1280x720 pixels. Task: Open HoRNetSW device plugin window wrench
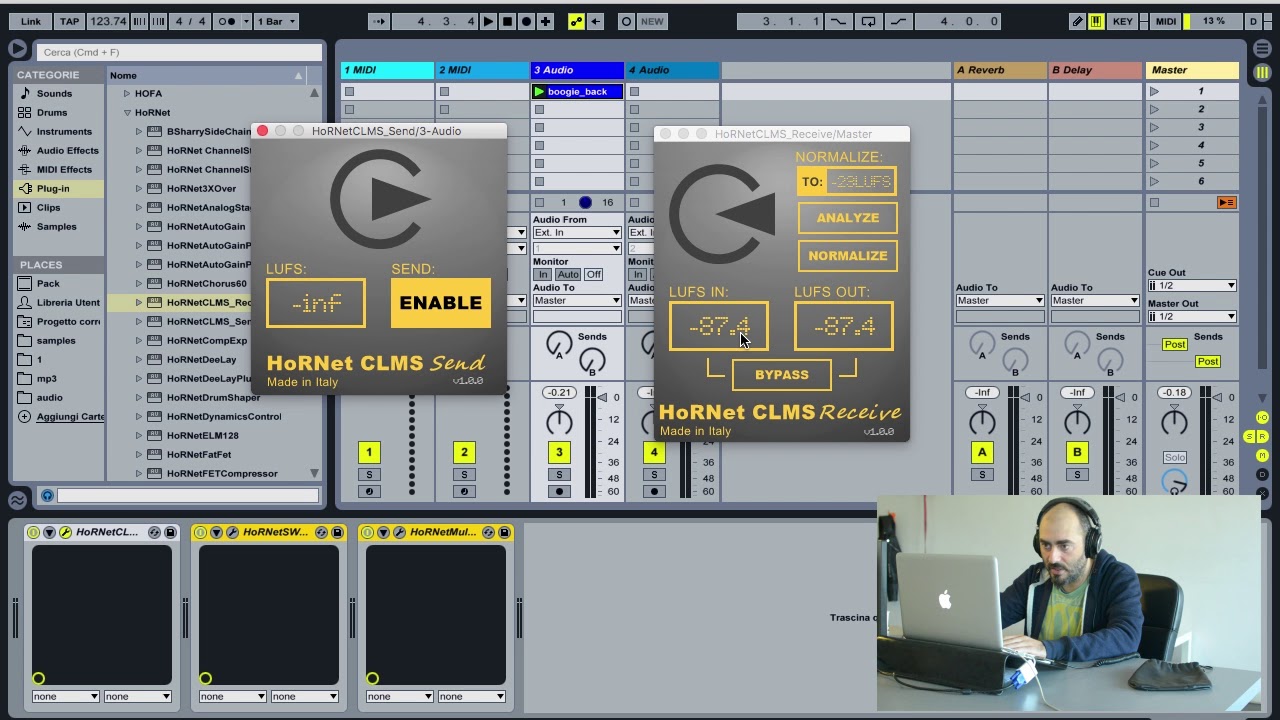tap(232, 532)
